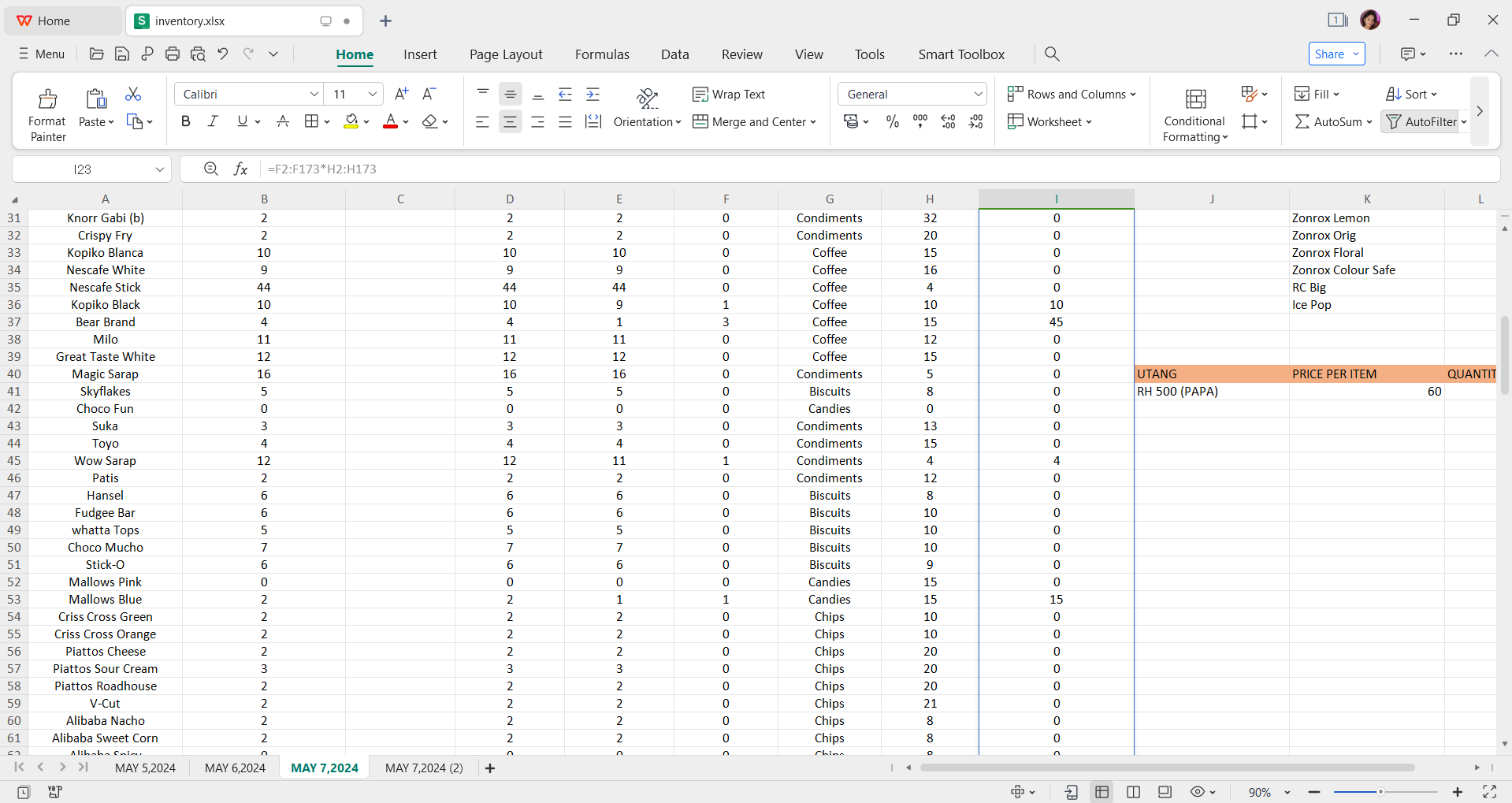Toggle Underline formatting

243,121
